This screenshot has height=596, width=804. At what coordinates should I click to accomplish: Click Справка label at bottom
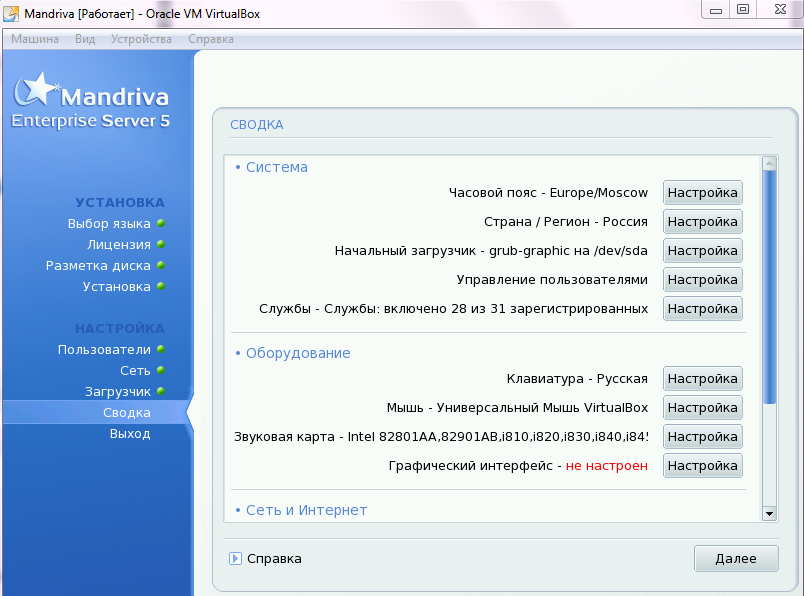[274, 559]
